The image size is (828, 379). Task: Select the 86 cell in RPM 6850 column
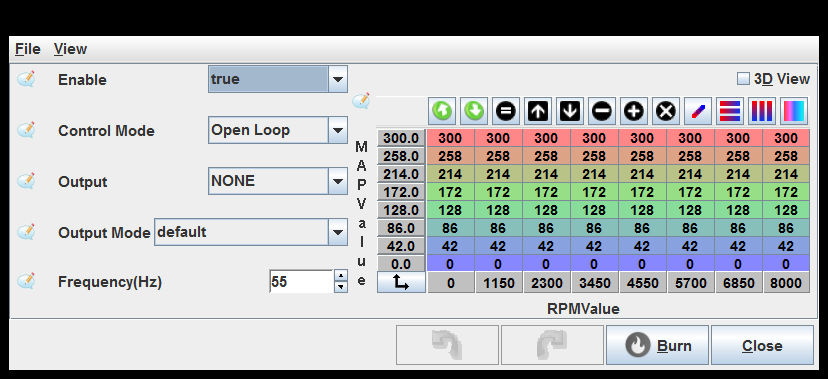pyautogui.click(x=738, y=228)
